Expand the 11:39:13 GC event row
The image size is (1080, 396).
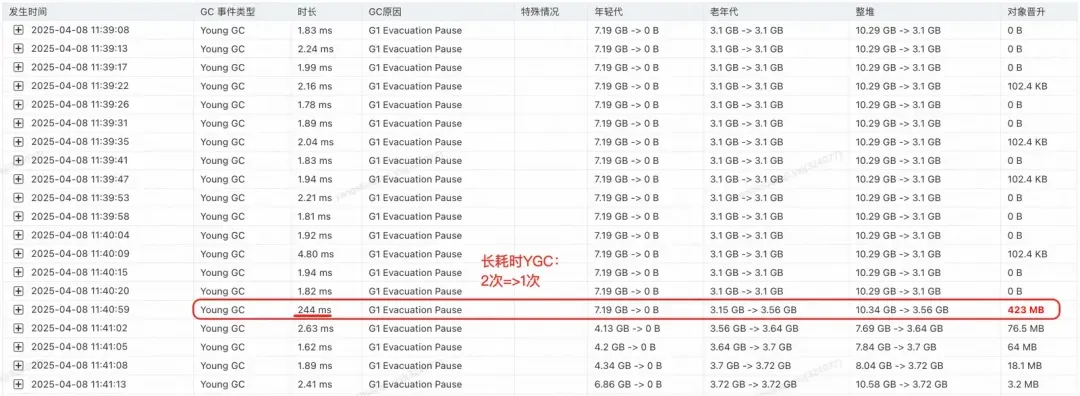19,49
